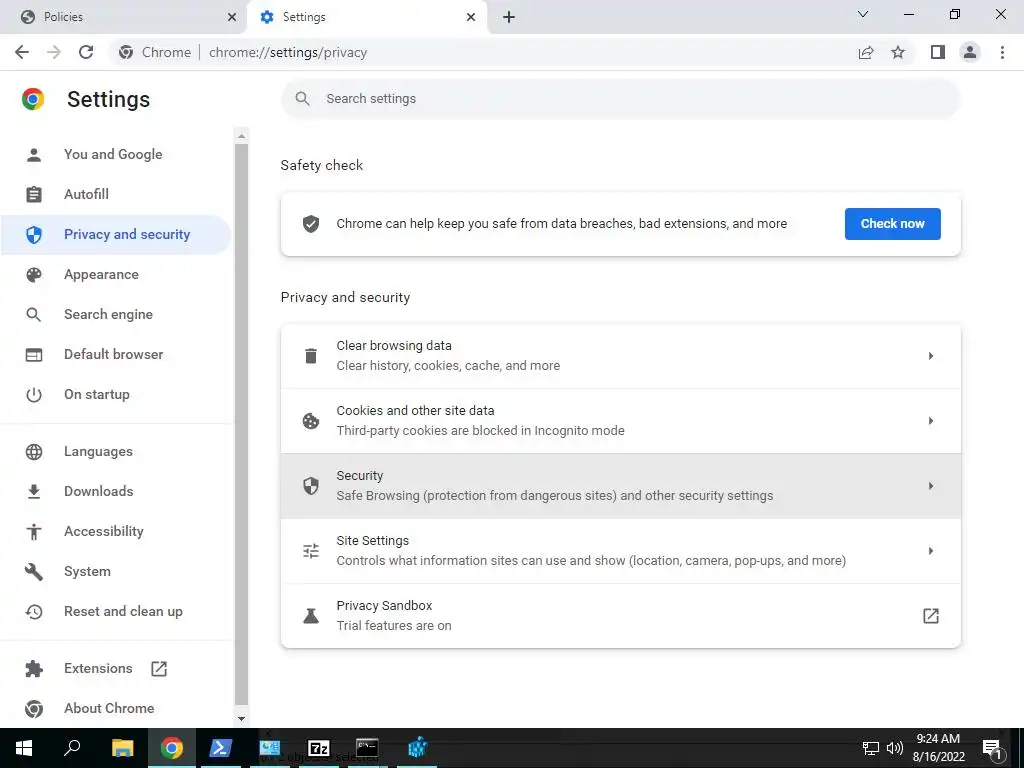Click the Search settings input field

click(x=620, y=99)
